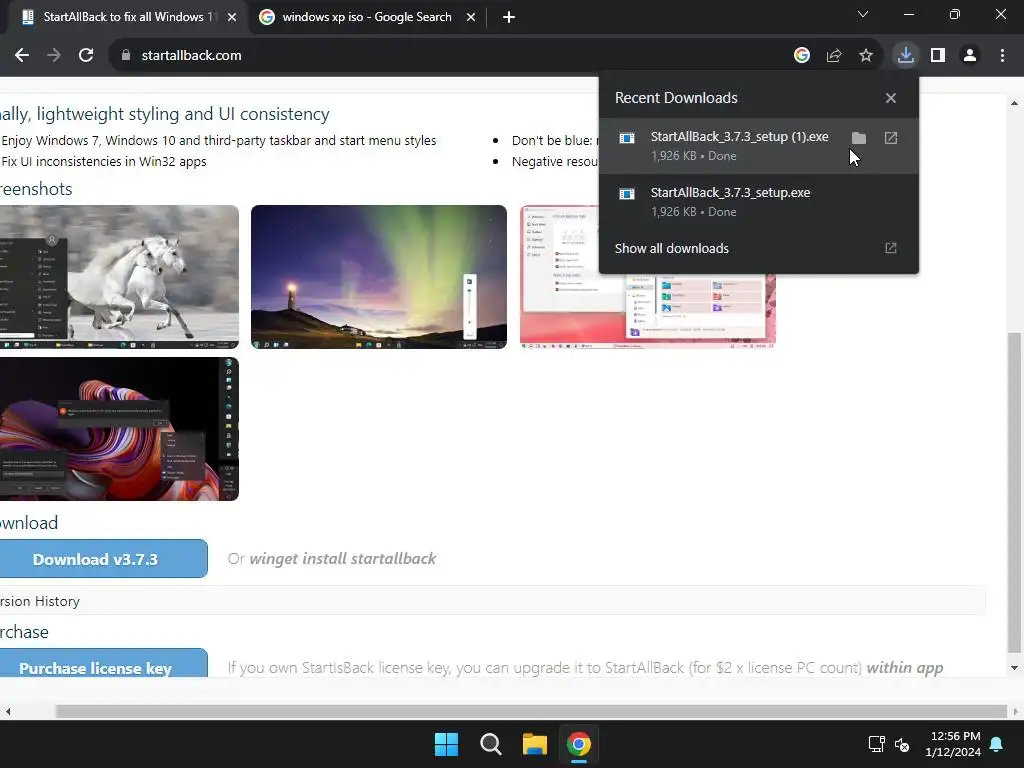The width and height of the screenshot is (1024, 768).
Task: Click the vertical scrollbar thumb
Action: (1014, 492)
